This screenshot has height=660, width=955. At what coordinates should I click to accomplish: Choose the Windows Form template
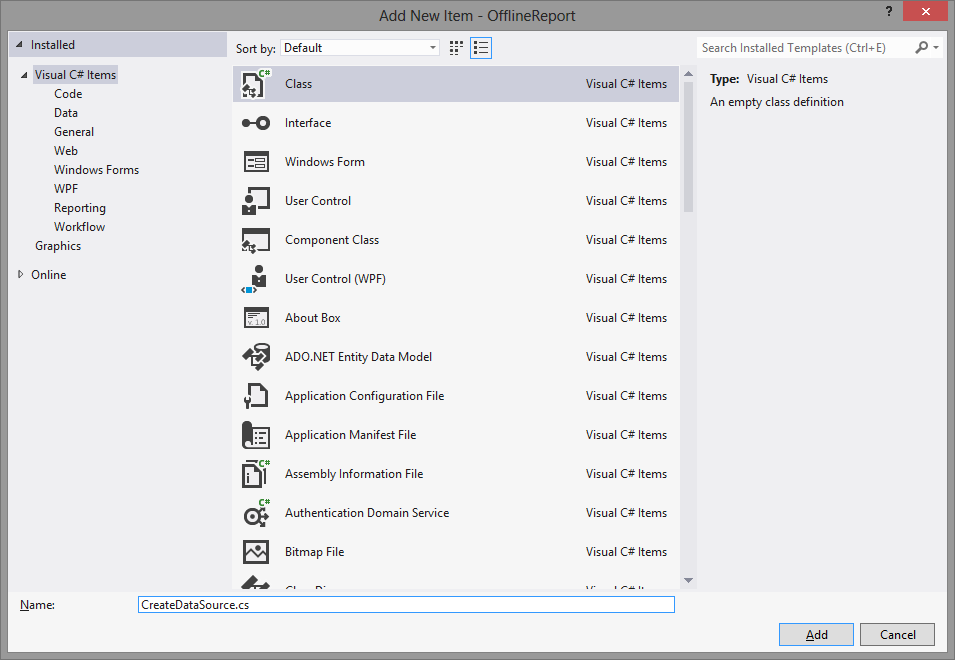coord(254,161)
